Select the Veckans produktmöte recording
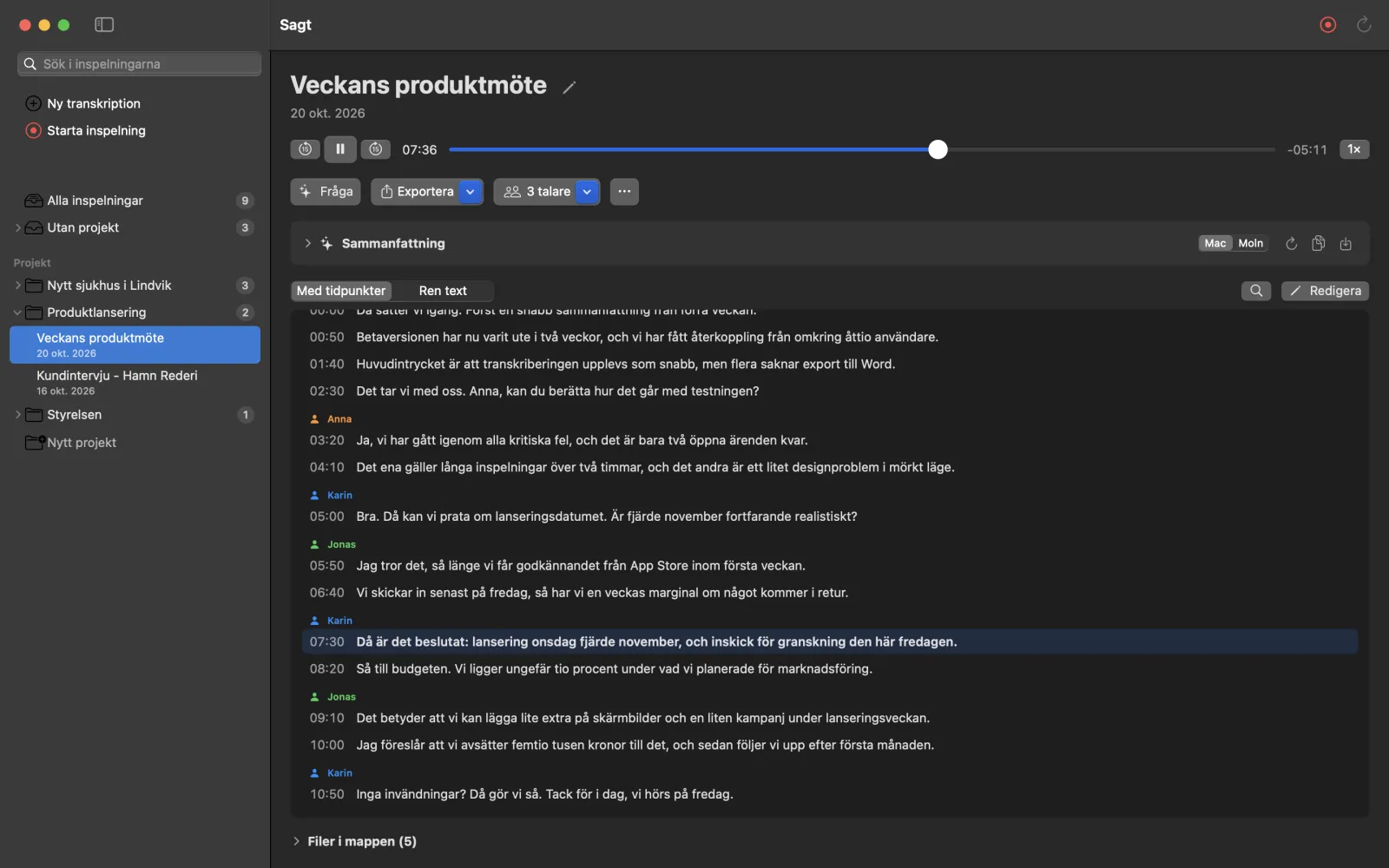This screenshot has width=1389, height=868. [x=135, y=345]
